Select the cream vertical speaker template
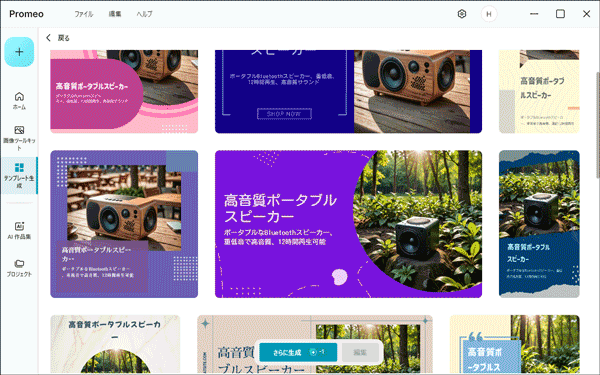Screen dimensions: 600x375 pyautogui.click(x=539, y=91)
